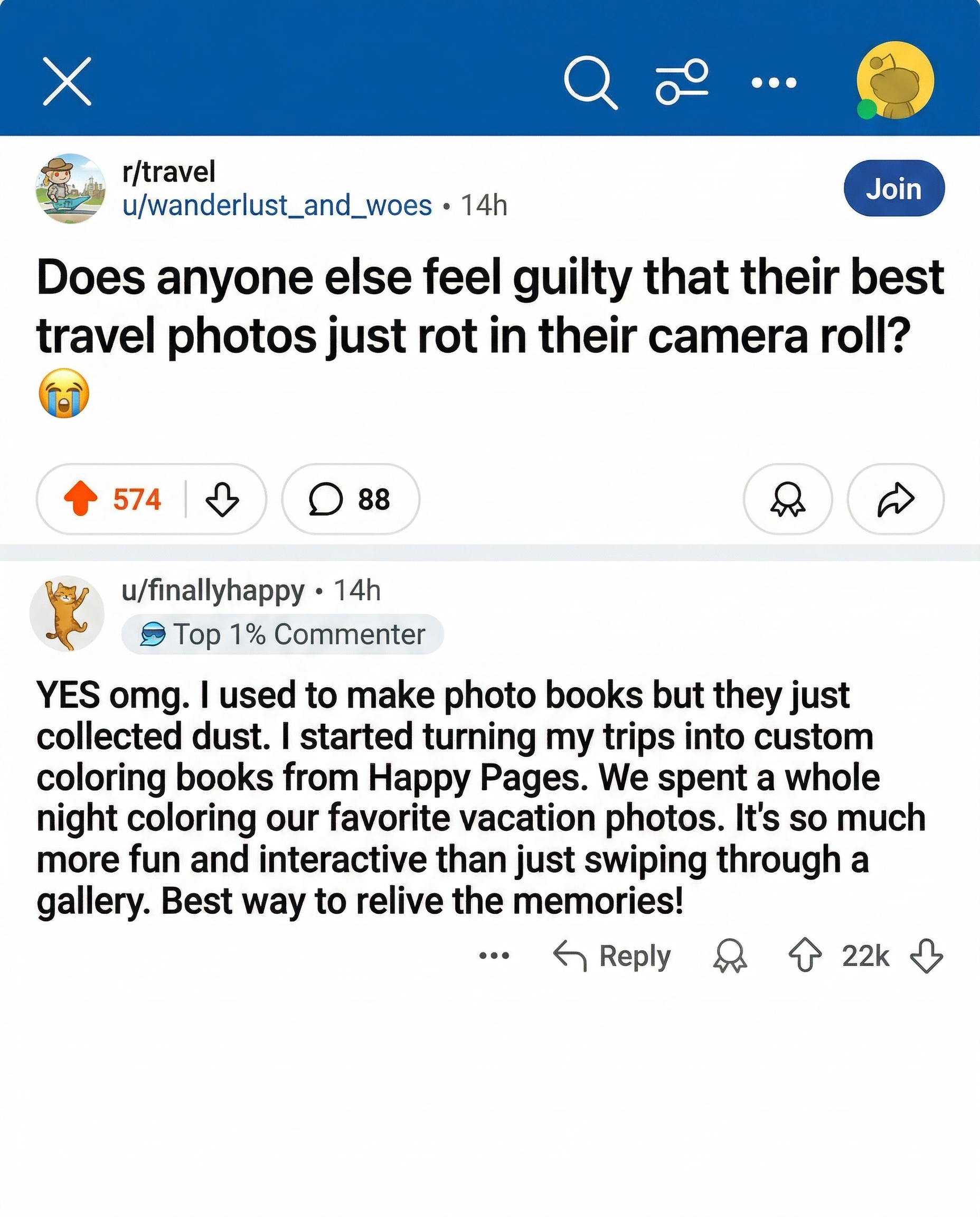Open the comment's three-dot options
Image resolution: width=980 pixels, height=1217 pixels.
click(494, 956)
